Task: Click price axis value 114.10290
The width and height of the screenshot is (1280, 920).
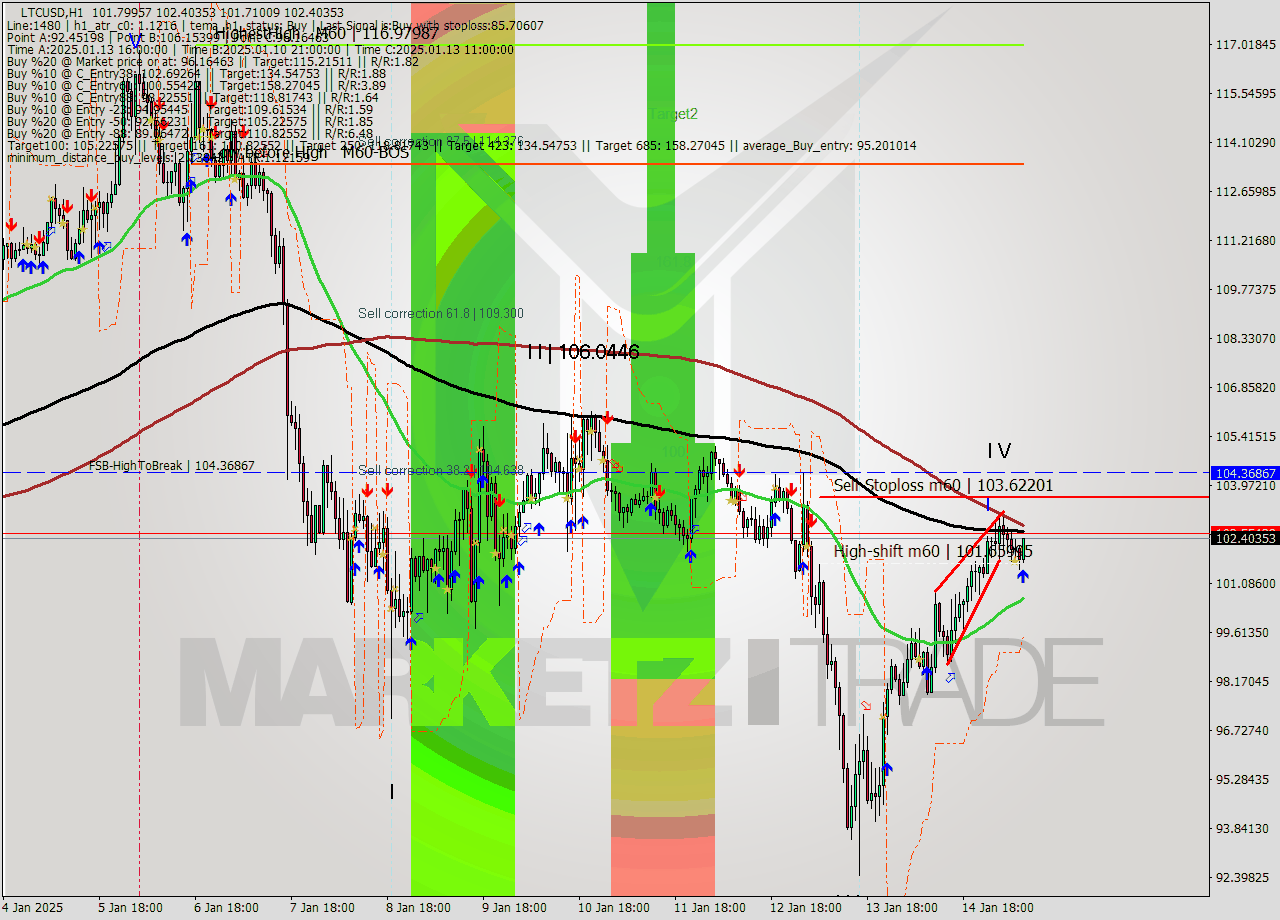Action: pos(1245,143)
